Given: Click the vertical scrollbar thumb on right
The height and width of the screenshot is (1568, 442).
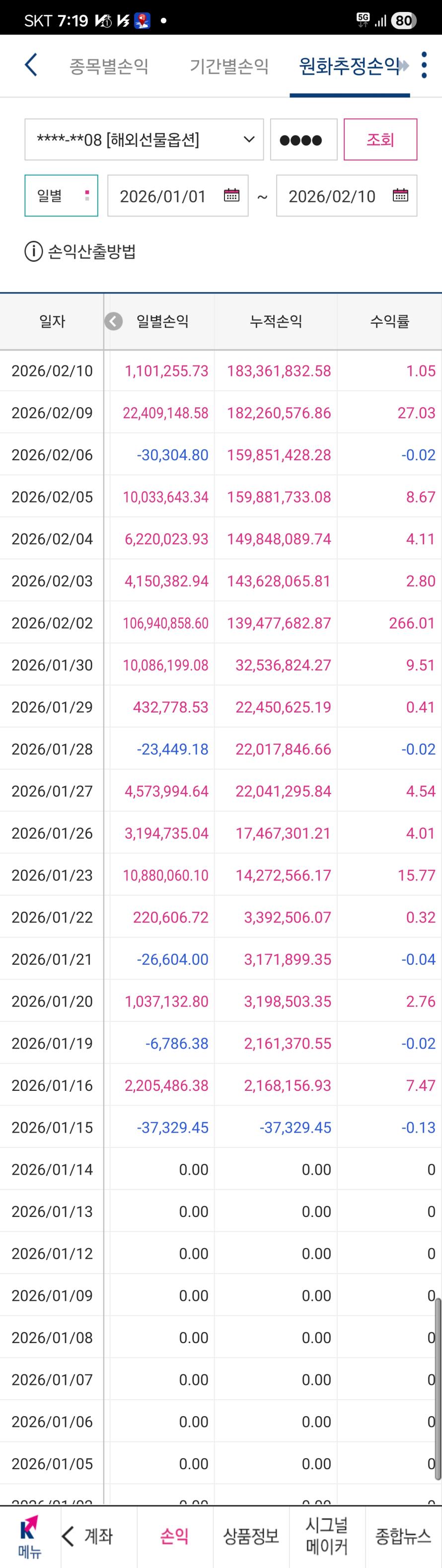Looking at the screenshot, I should coord(438,1388).
